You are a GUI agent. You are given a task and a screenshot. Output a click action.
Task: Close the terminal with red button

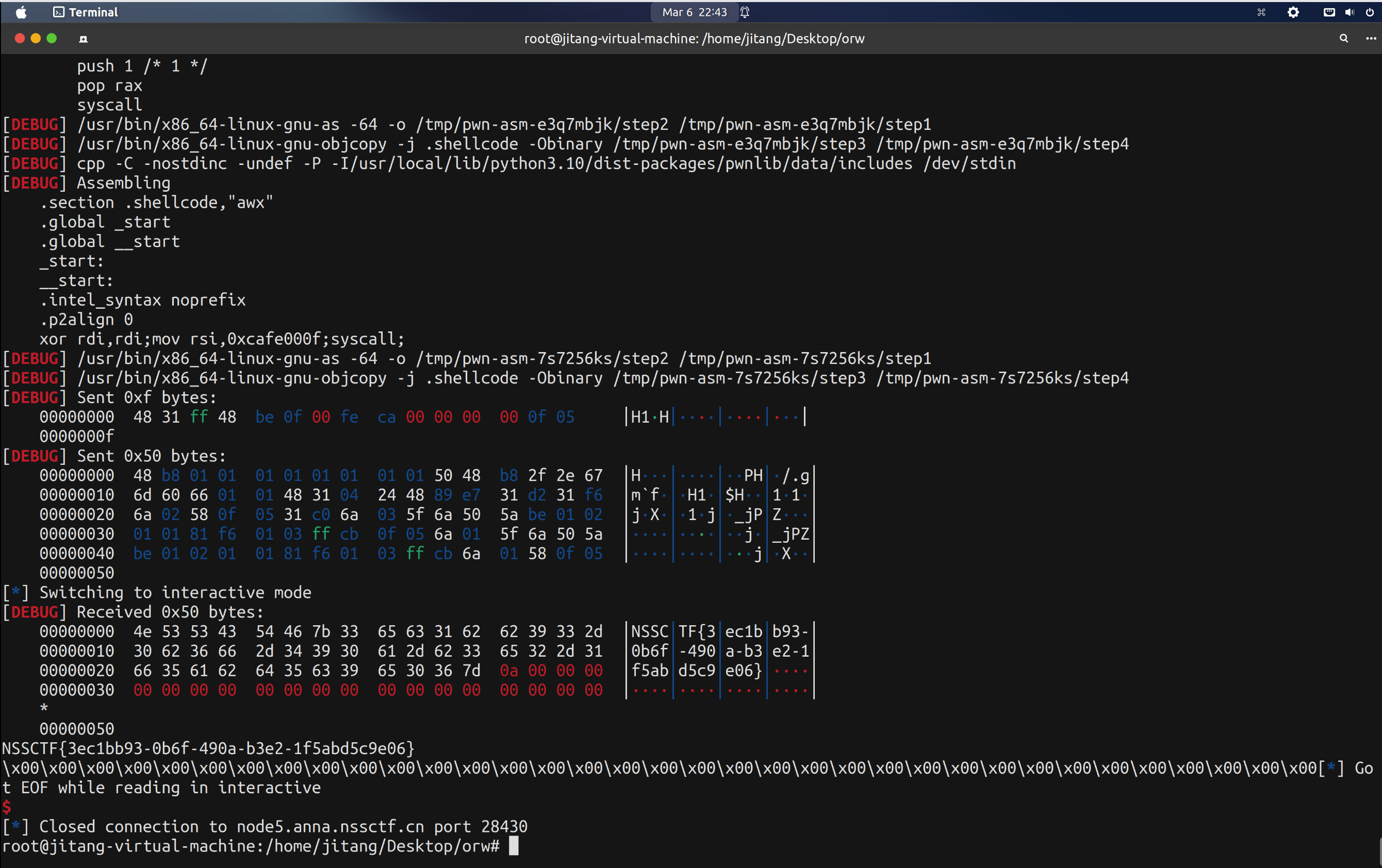20,39
